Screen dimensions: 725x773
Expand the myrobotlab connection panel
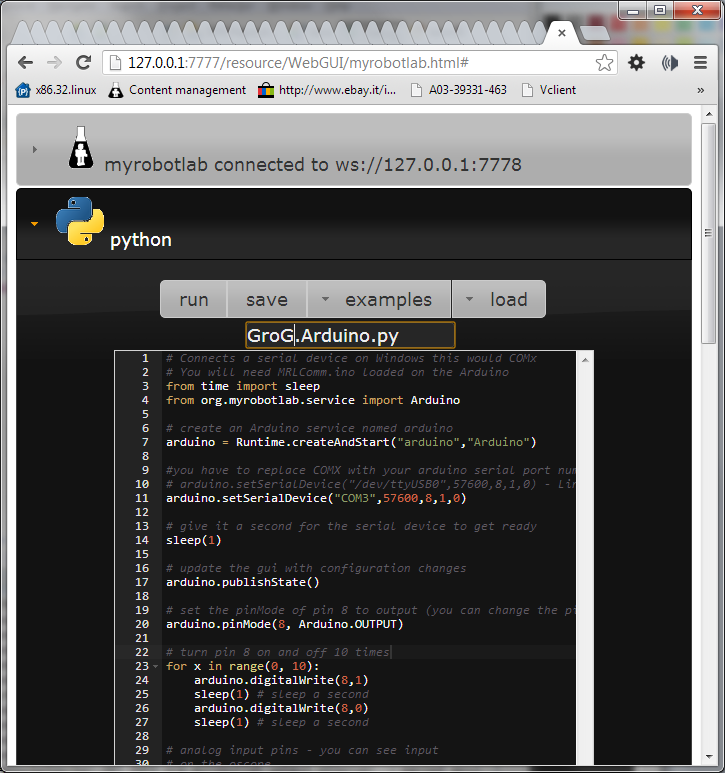[35, 149]
